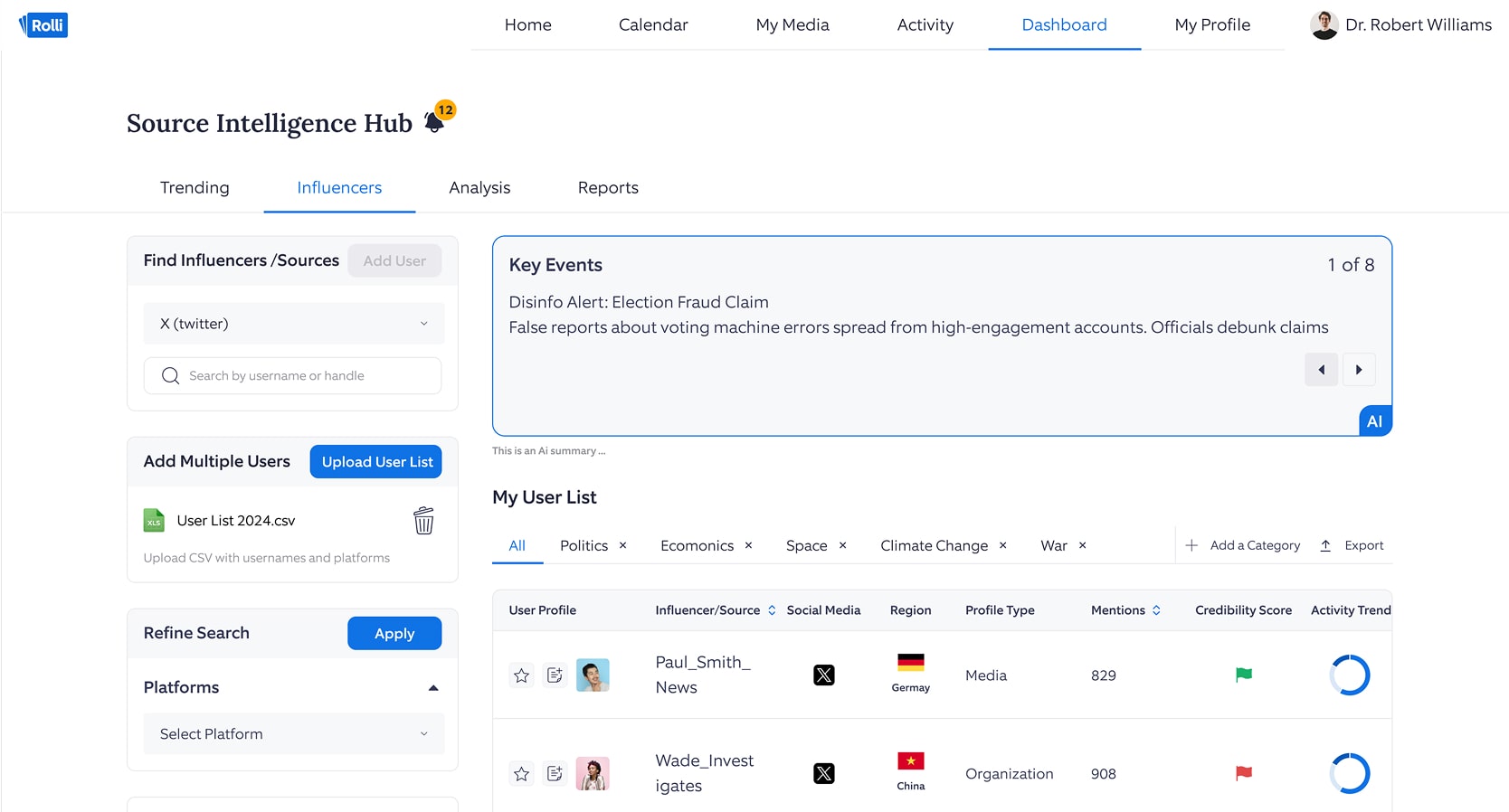The image size is (1509, 812).
Task: Click the Disinfo Alert: Election Fraud Claim headline
Action: (639, 302)
